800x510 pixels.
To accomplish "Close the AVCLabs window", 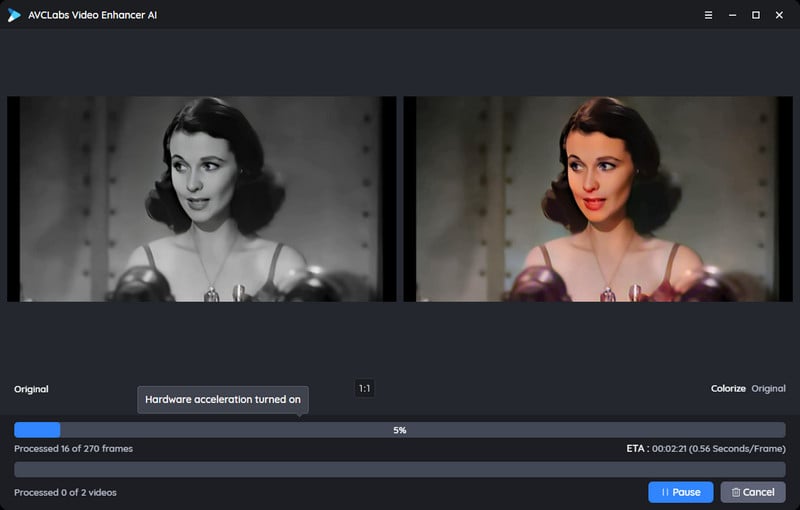I will pyautogui.click(x=779, y=15).
